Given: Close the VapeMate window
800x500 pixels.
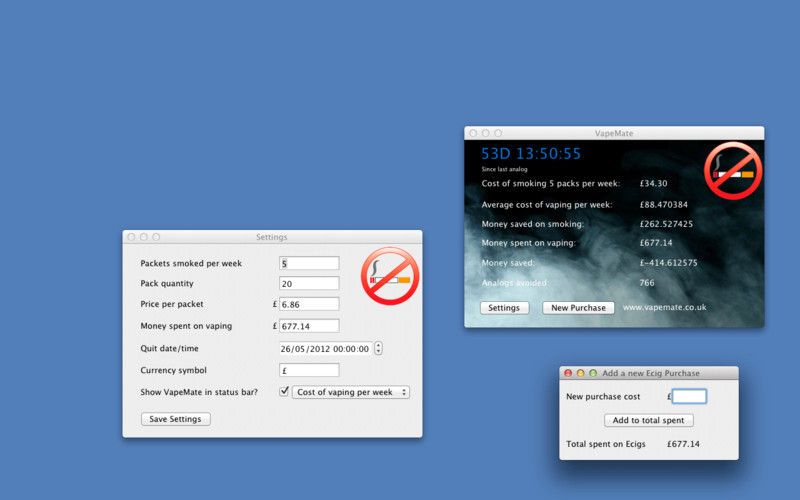Looking at the screenshot, I should click(473, 133).
